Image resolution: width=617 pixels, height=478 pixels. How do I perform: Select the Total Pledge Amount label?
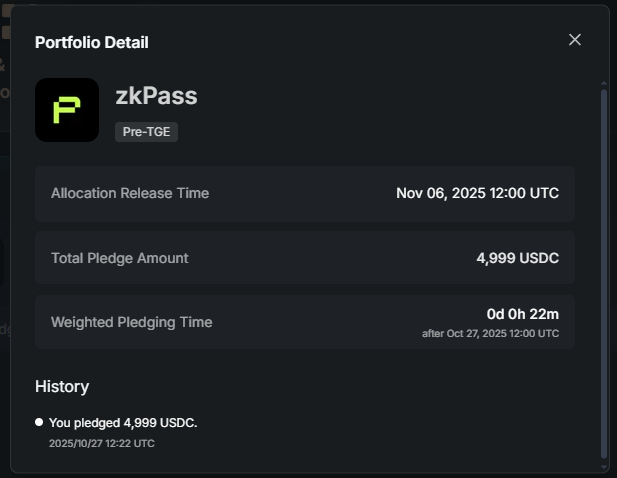(x=120, y=258)
